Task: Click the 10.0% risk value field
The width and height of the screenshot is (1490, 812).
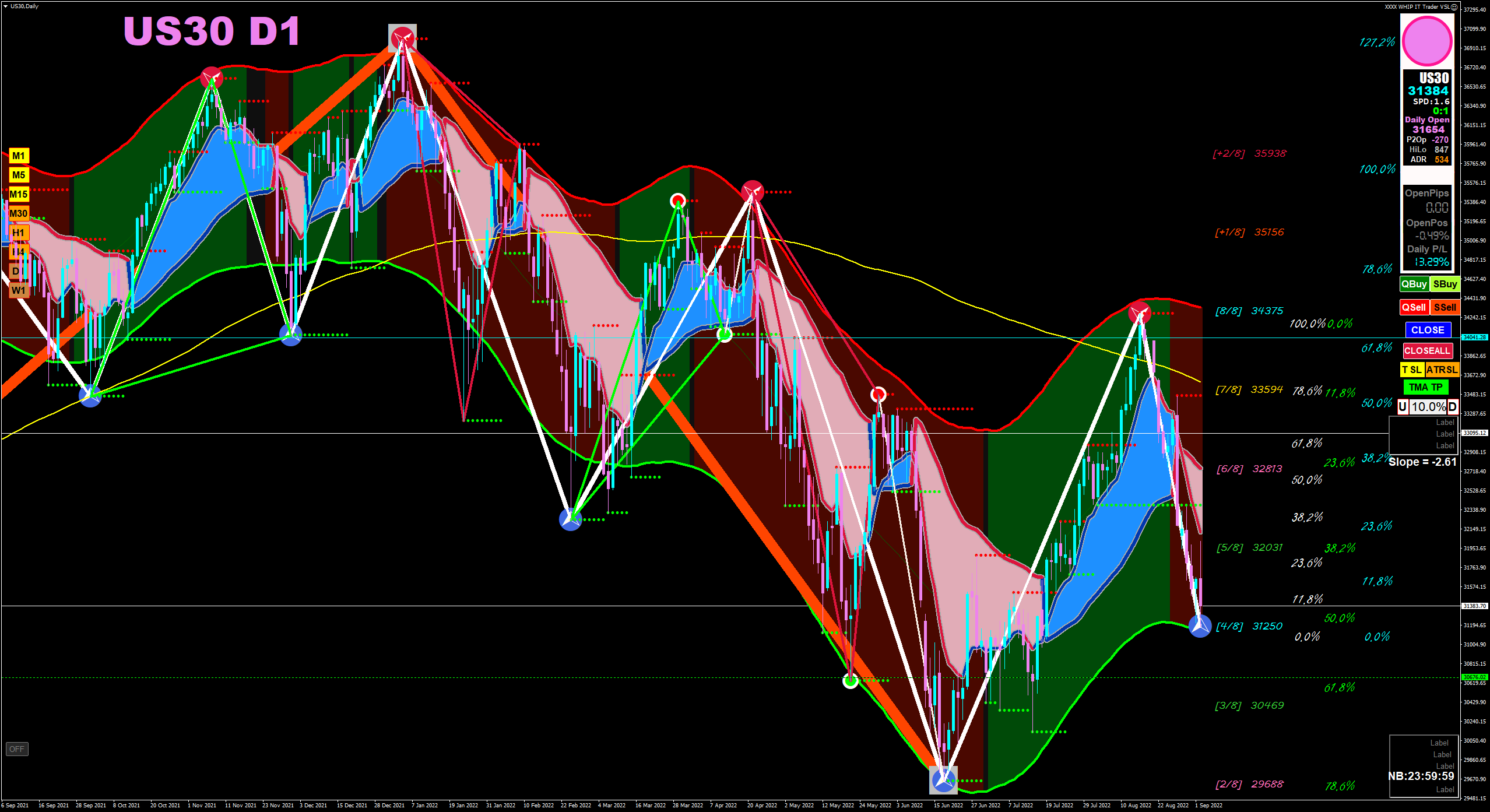Action: pyautogui.click(x=1428, y=407)
